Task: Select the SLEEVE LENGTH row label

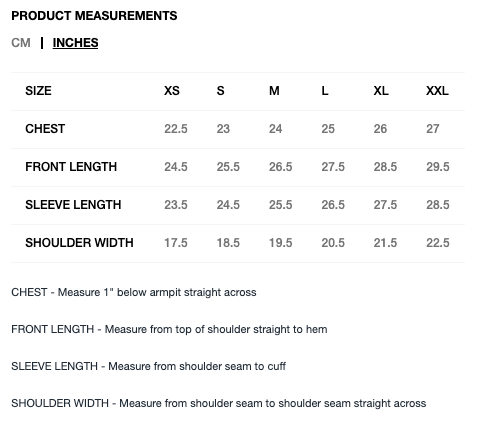Action: click(73, 205)
